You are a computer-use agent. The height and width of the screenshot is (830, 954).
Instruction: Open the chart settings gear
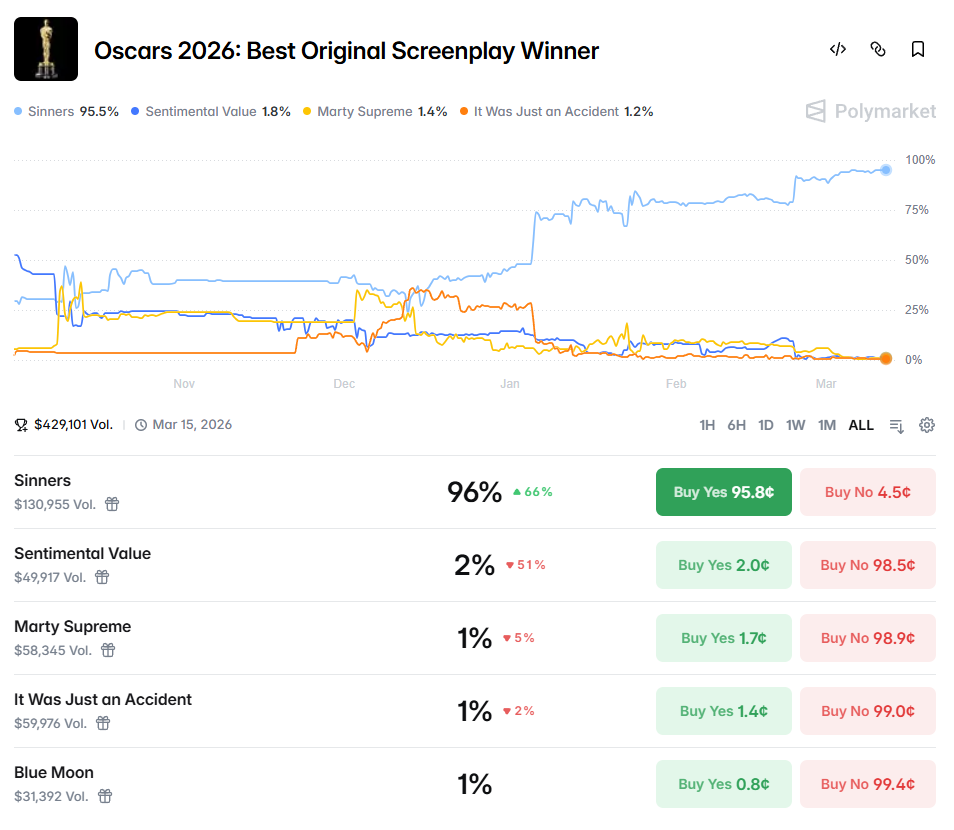(x=927, y=425)
